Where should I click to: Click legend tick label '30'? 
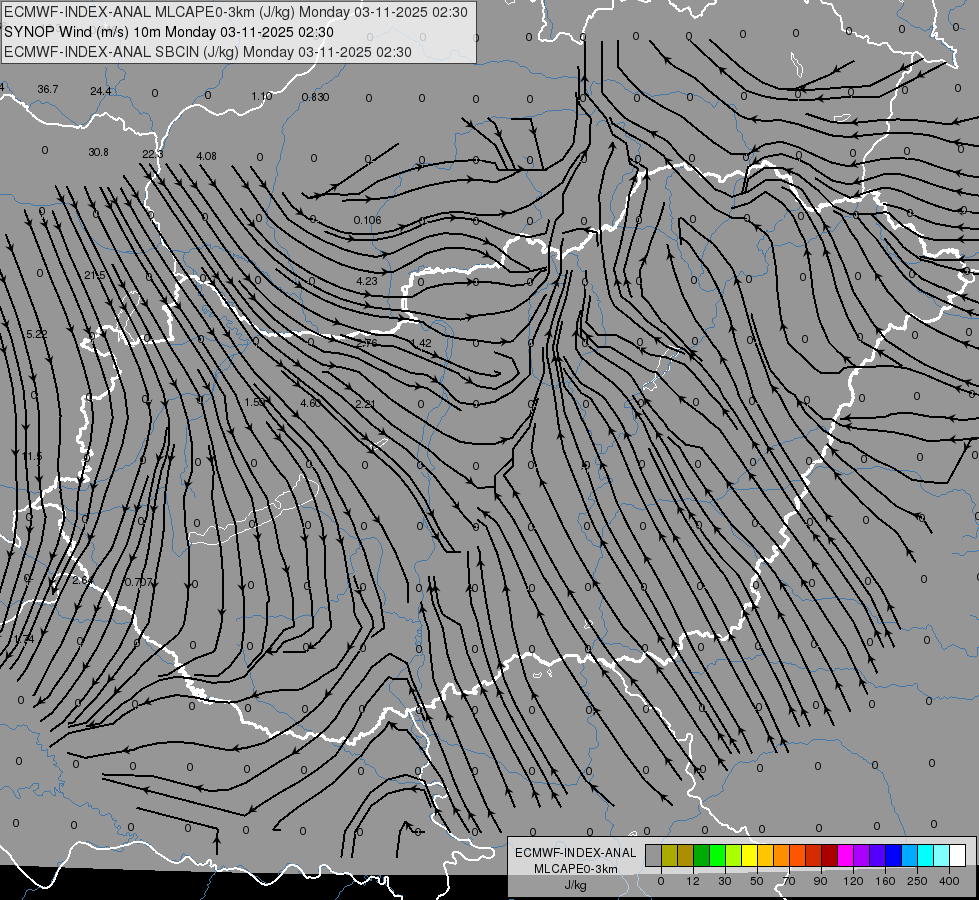click(x=724, y=881)
